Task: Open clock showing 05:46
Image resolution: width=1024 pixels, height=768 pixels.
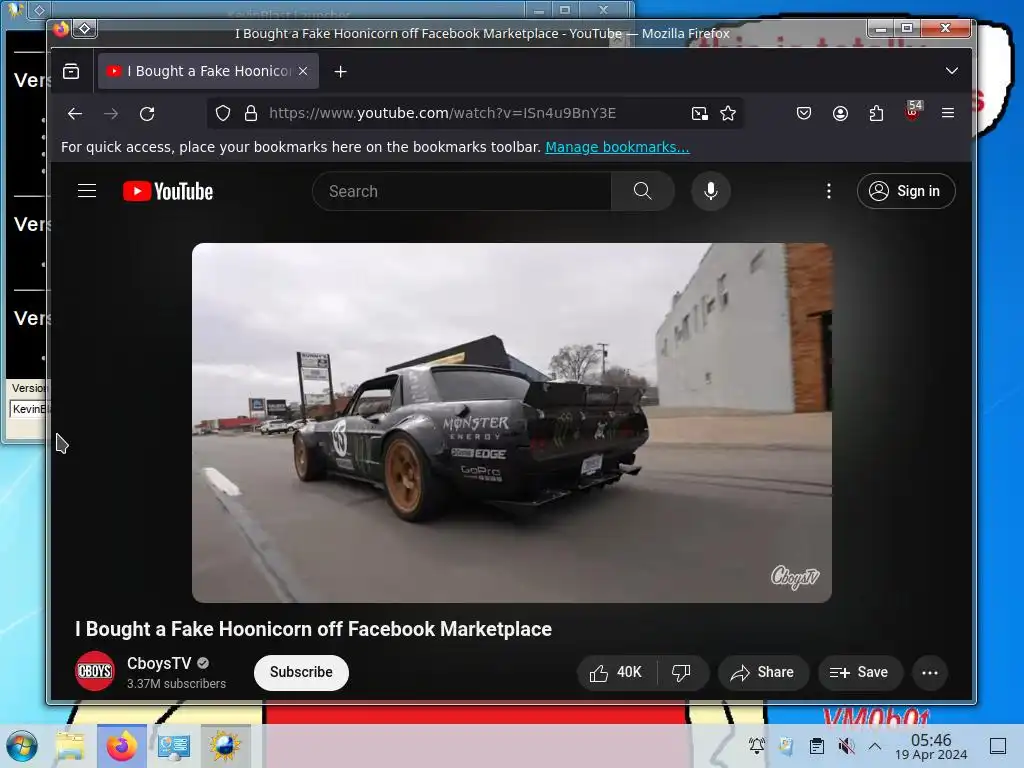Action: [x=931, y=746]
